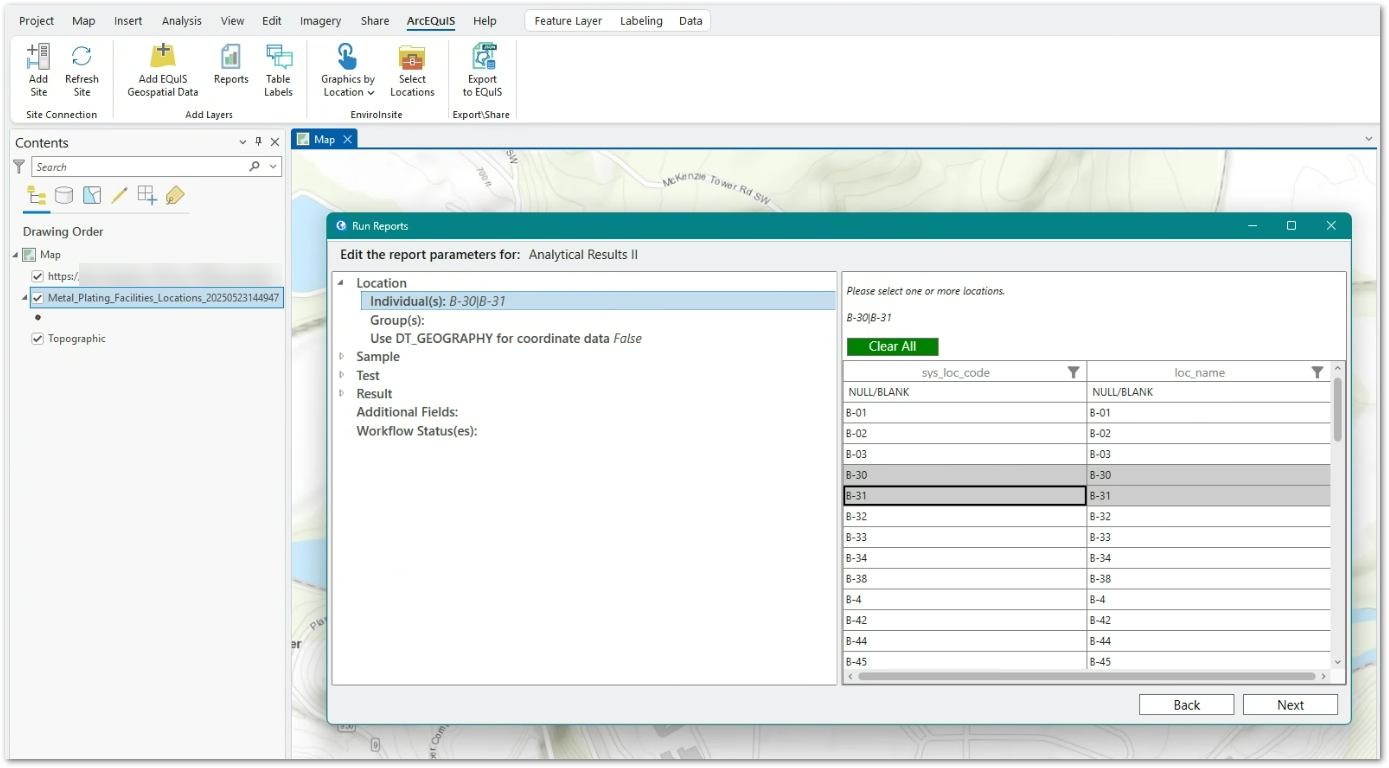The image size is (1389, 768).
Task: Click the Contents search field
Action: [140, 167]
